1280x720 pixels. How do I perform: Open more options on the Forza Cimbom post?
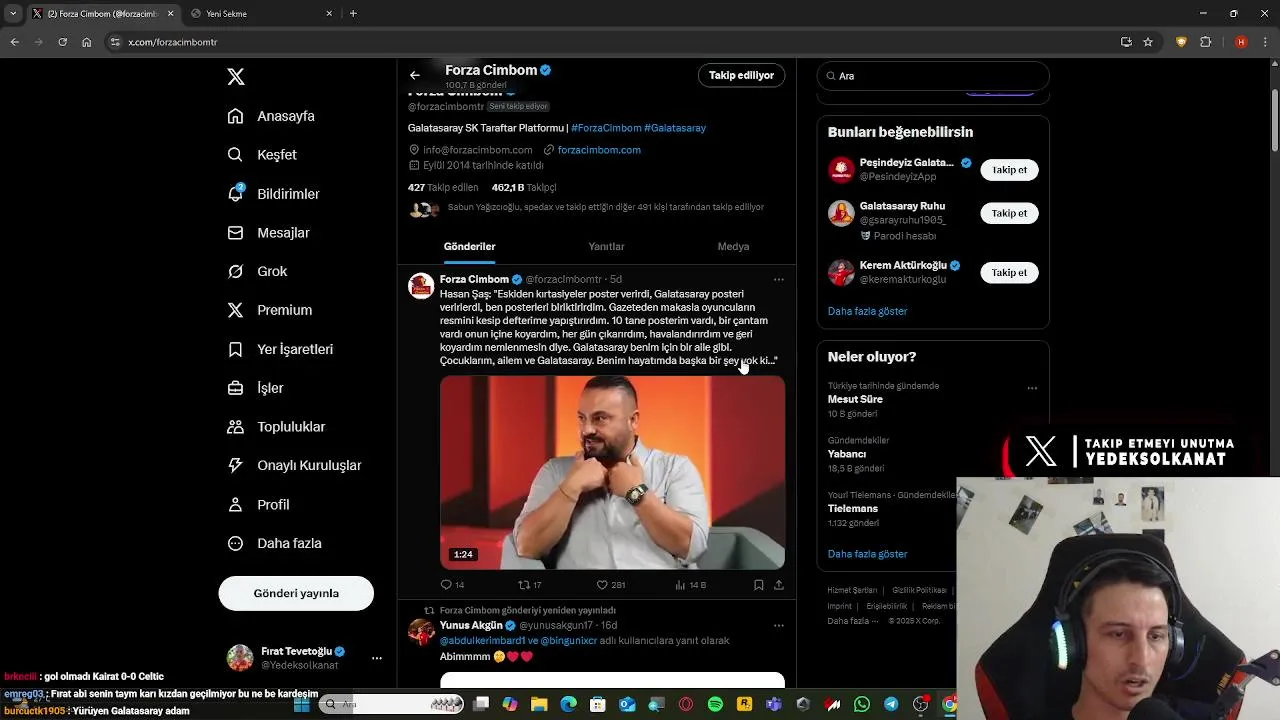point(779,280)
